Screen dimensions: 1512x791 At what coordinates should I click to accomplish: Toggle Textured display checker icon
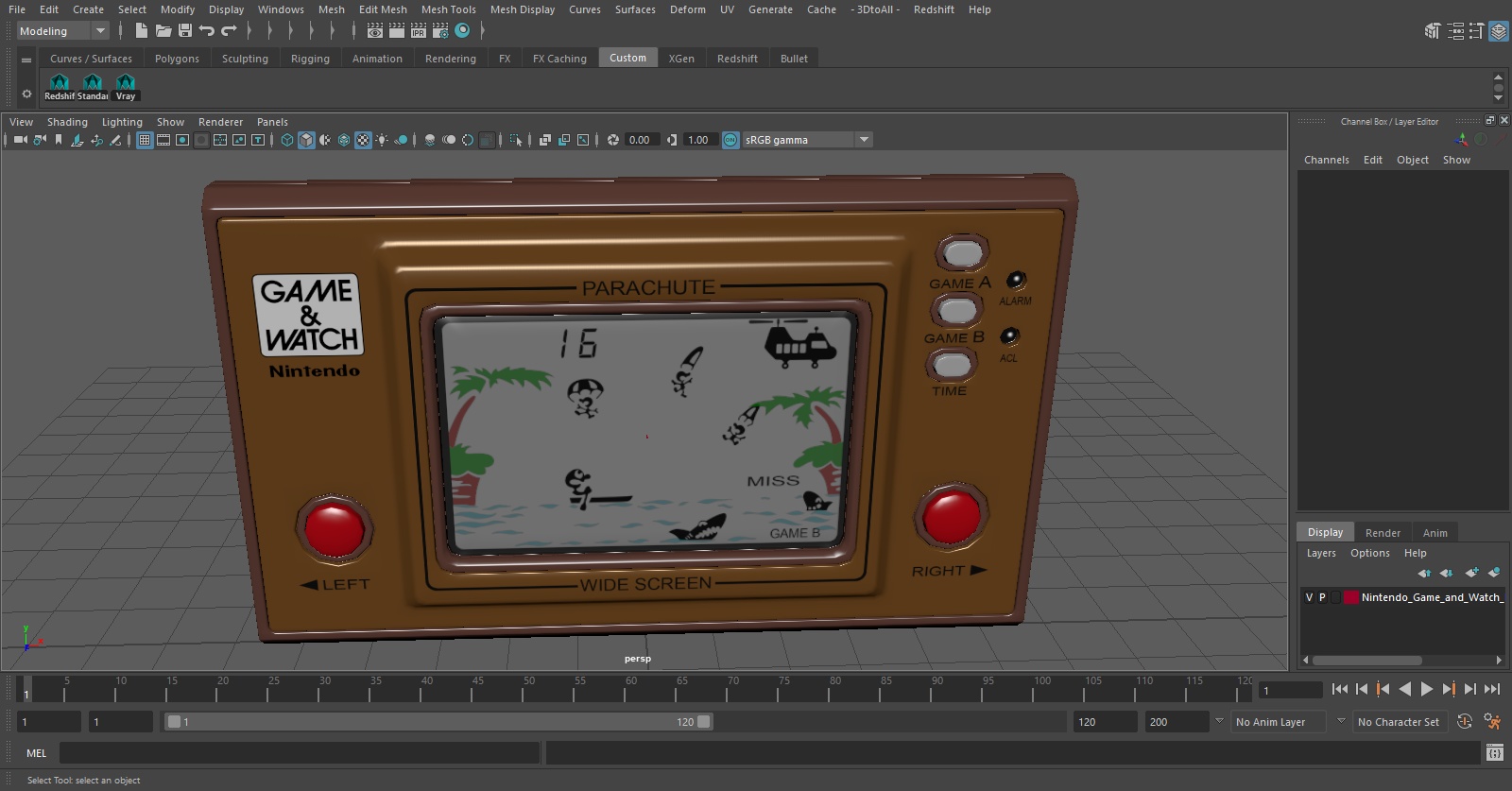click(363, 140)
